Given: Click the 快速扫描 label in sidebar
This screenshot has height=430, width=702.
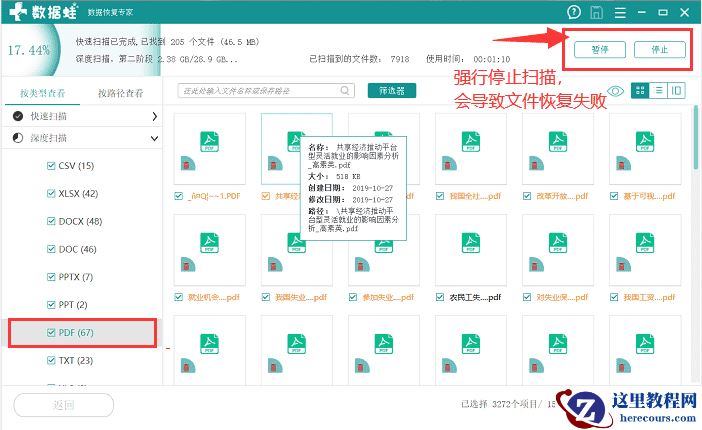Looking at the screenshot, I should [x=48, y=116].
